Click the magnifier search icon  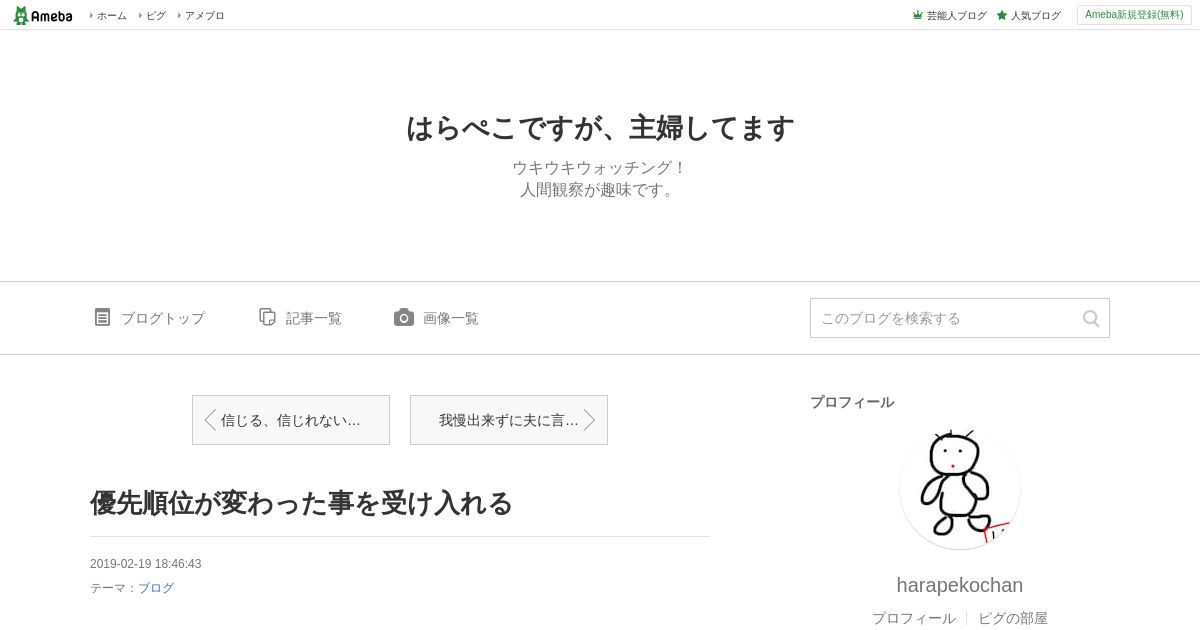(x=1091, y=318)
